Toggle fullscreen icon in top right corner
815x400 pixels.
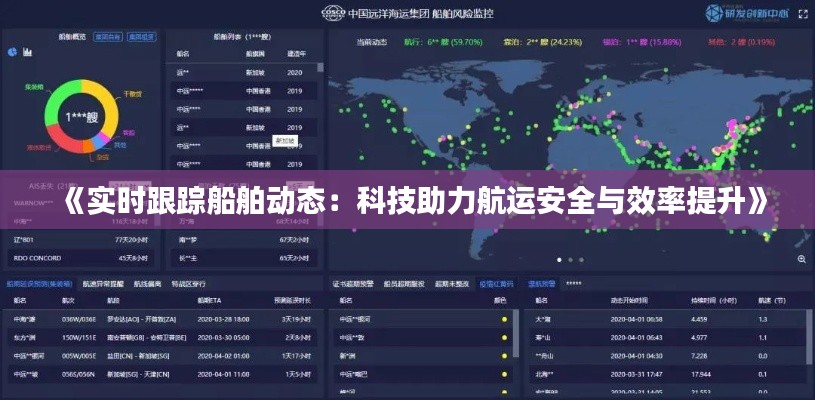tap(803, 15)
